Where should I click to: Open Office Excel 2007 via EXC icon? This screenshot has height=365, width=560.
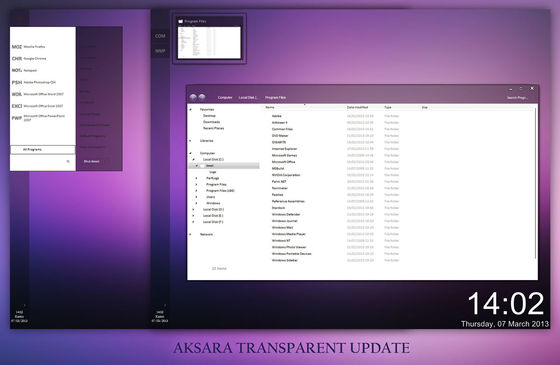point(16,106)
